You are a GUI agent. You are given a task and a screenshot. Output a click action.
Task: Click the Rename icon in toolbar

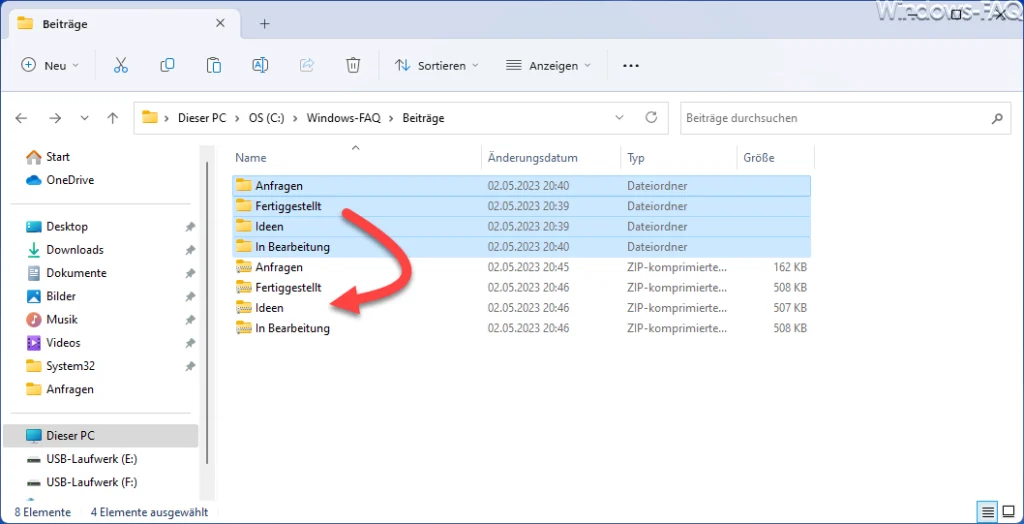click(260, 65)
